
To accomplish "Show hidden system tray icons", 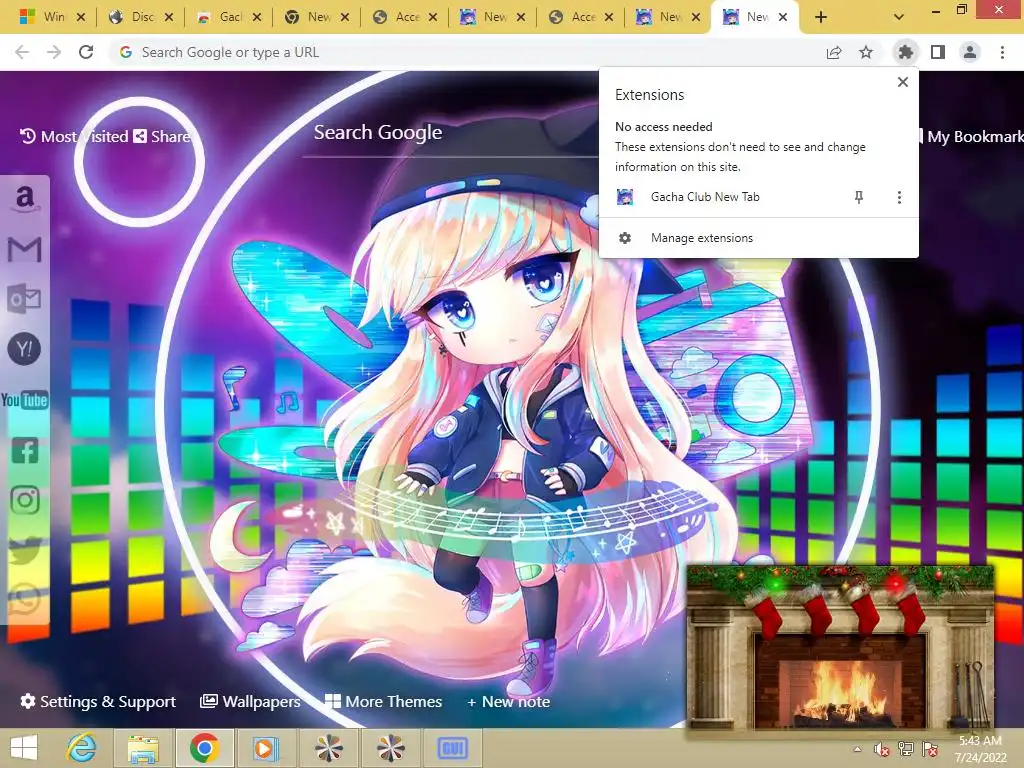I will 857,749.
